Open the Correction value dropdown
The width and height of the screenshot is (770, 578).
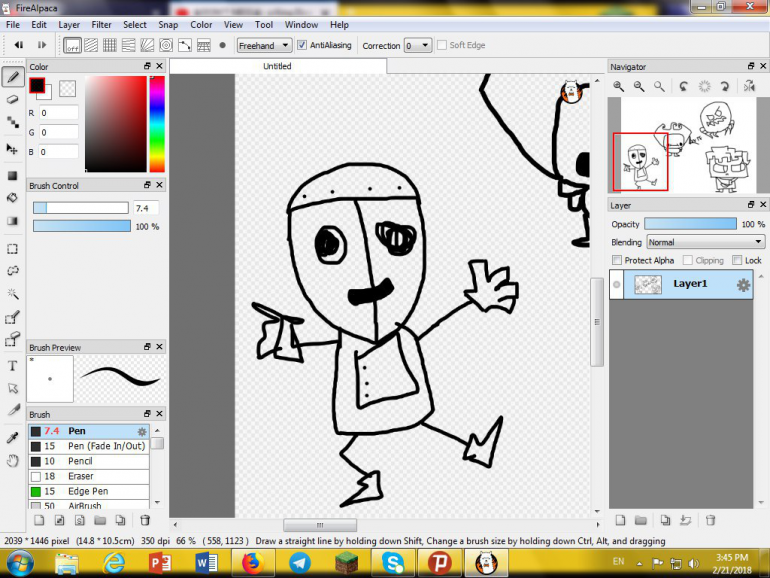[x=418, y=45]
